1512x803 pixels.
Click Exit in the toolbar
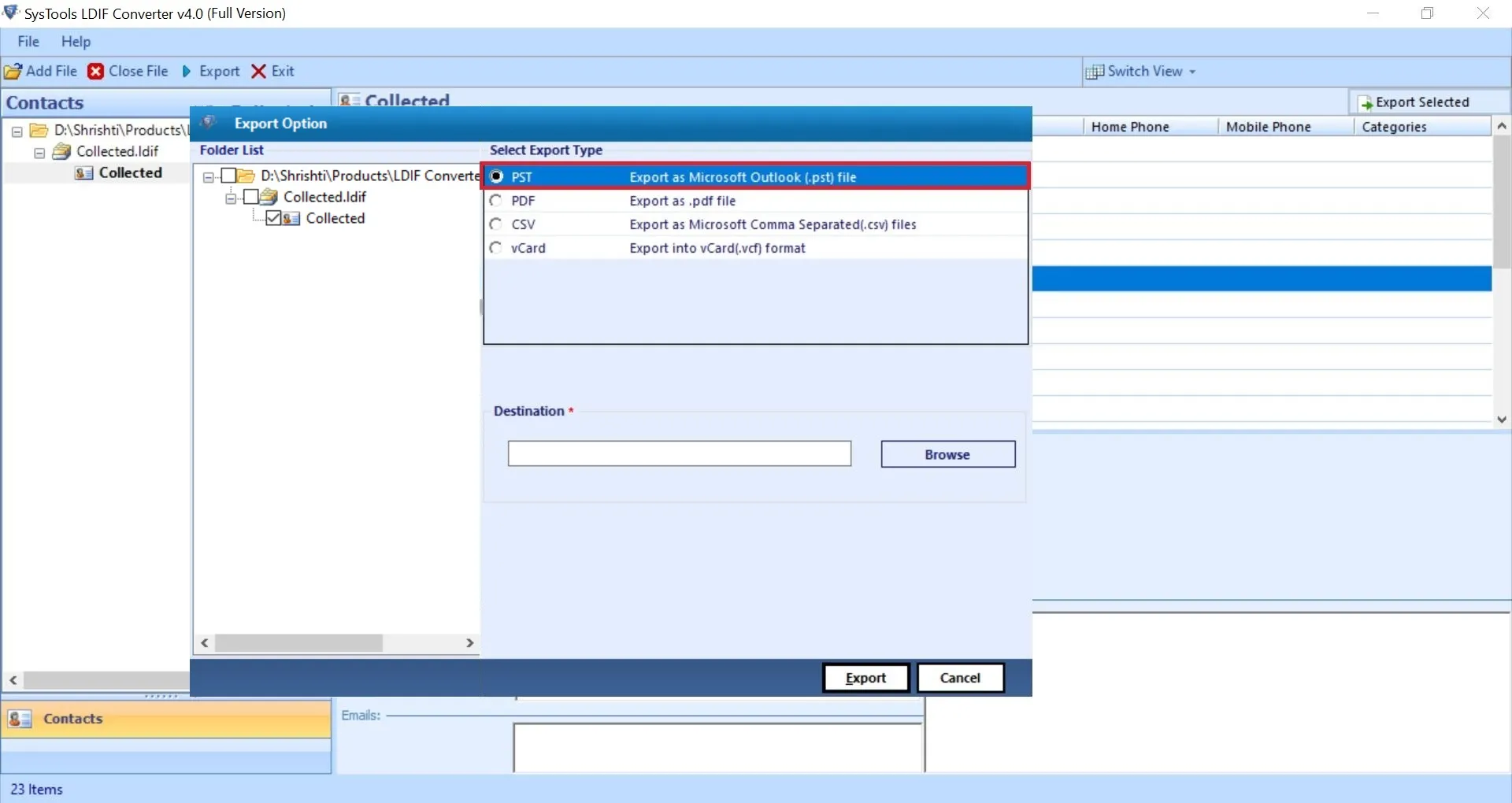pyautogui.click(x=272, y=72)
